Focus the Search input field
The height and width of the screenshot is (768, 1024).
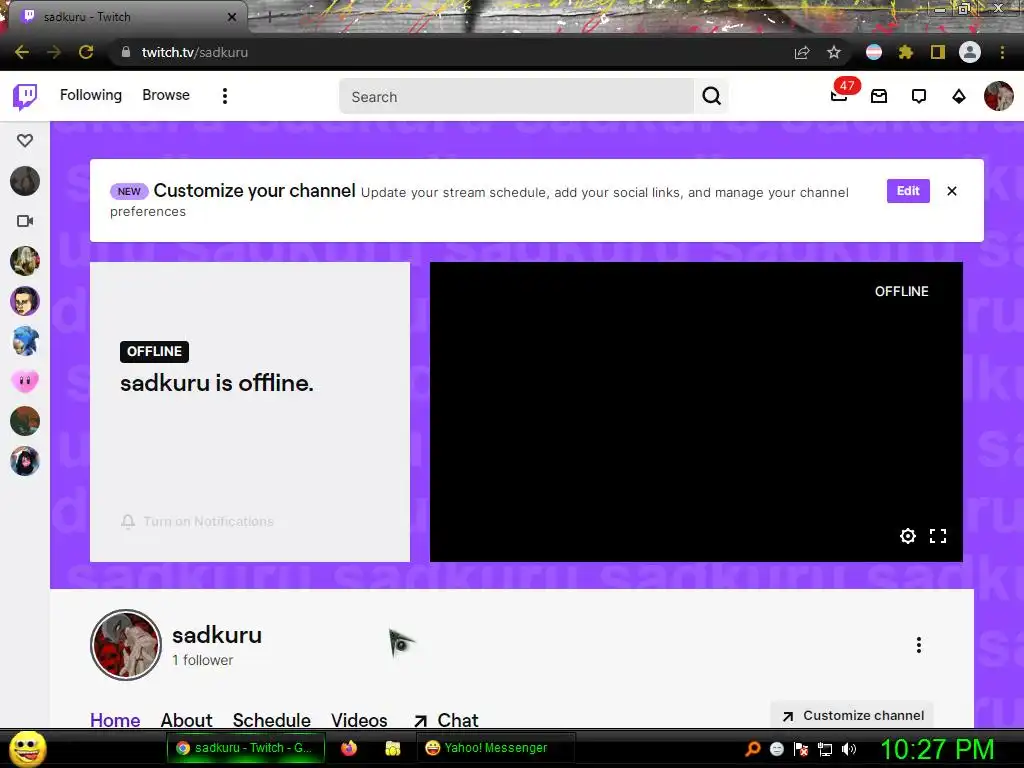[x=516, y=97]
